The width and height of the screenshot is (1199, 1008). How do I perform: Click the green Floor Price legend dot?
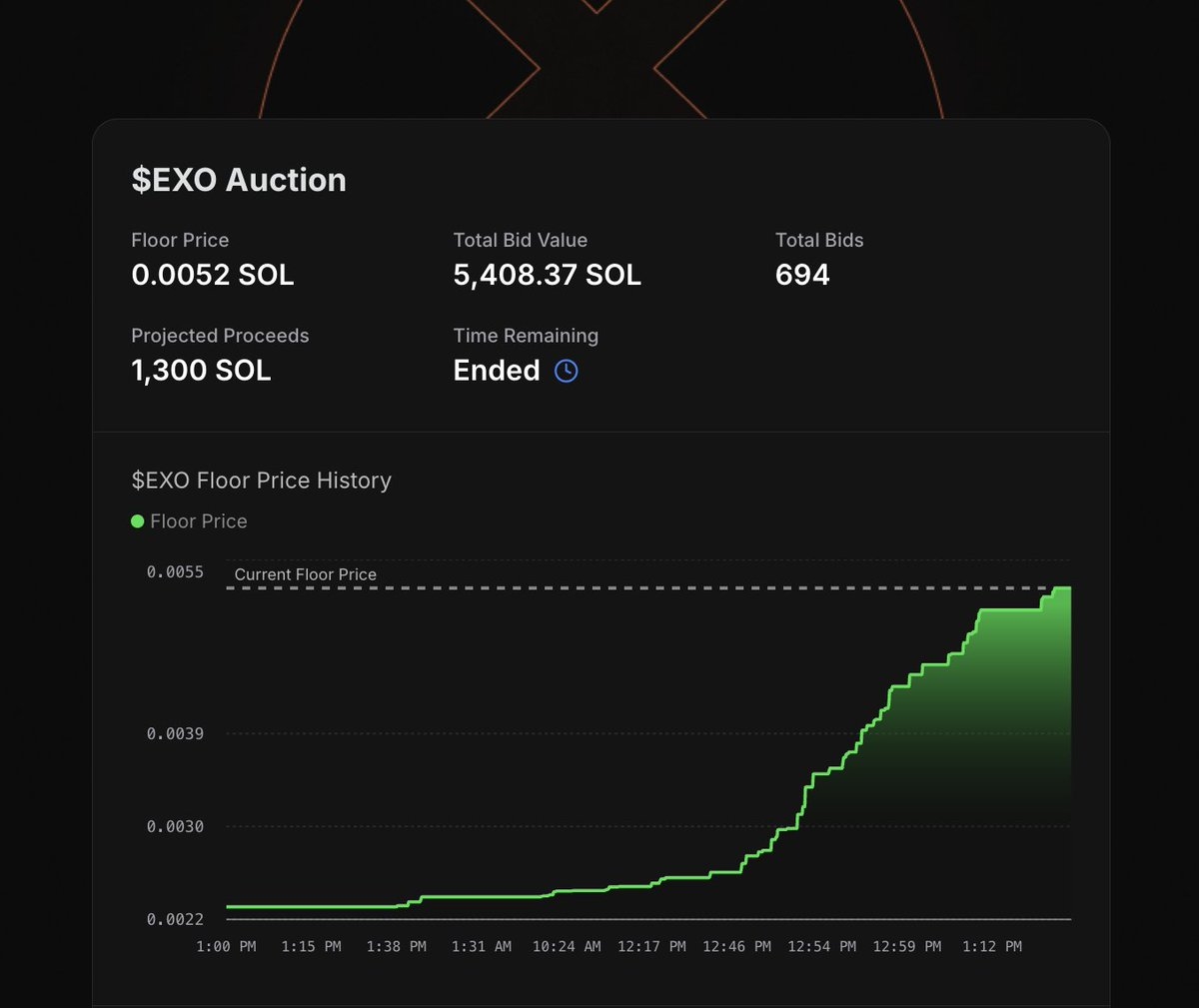click(138, 521)
